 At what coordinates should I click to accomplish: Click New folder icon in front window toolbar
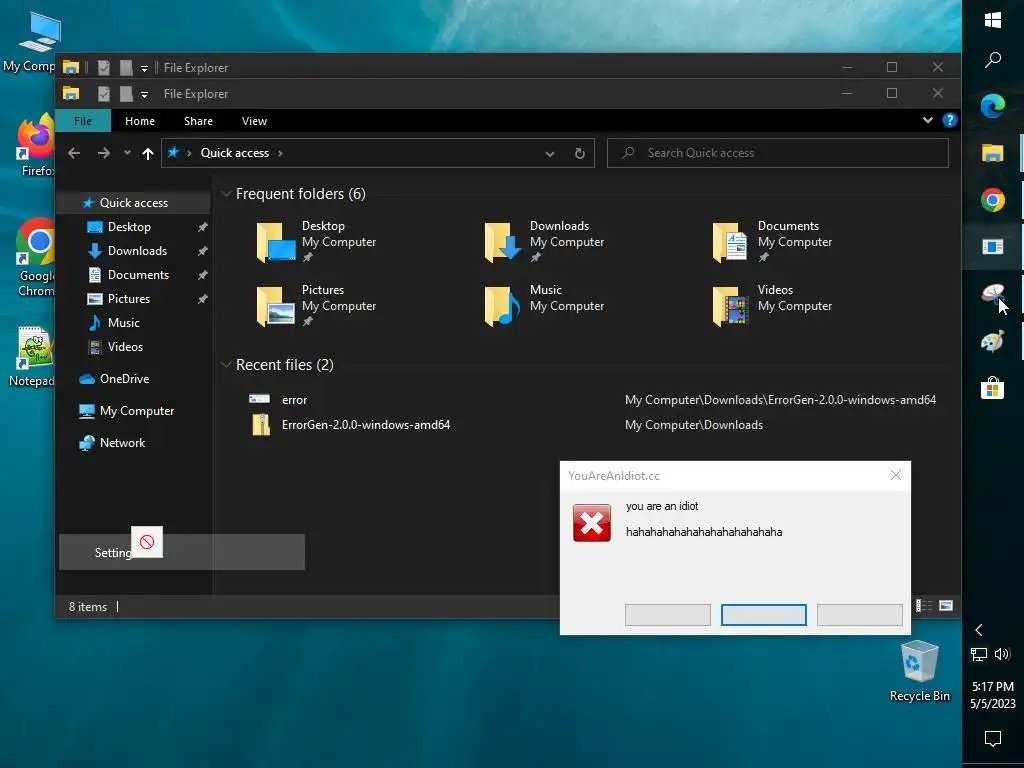click(x=126, y=94)
